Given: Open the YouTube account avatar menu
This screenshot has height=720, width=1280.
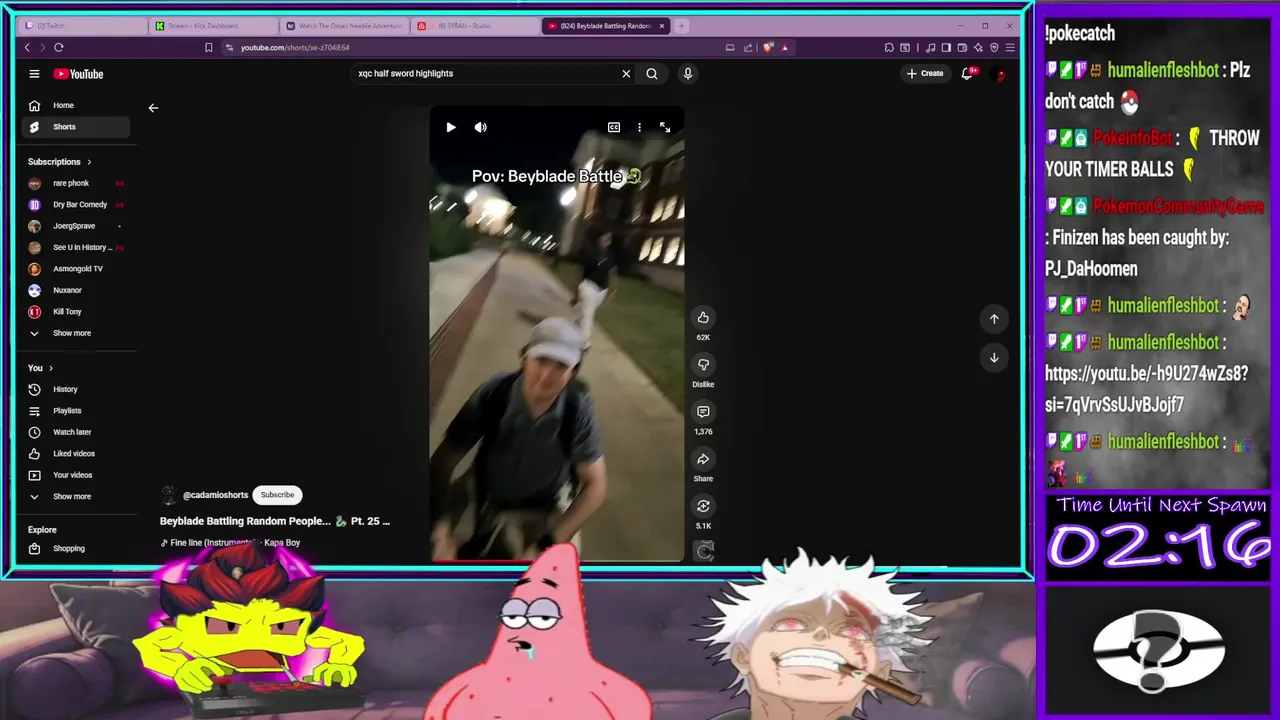Looking at the screenshot, I should [x=1000, y=73].
